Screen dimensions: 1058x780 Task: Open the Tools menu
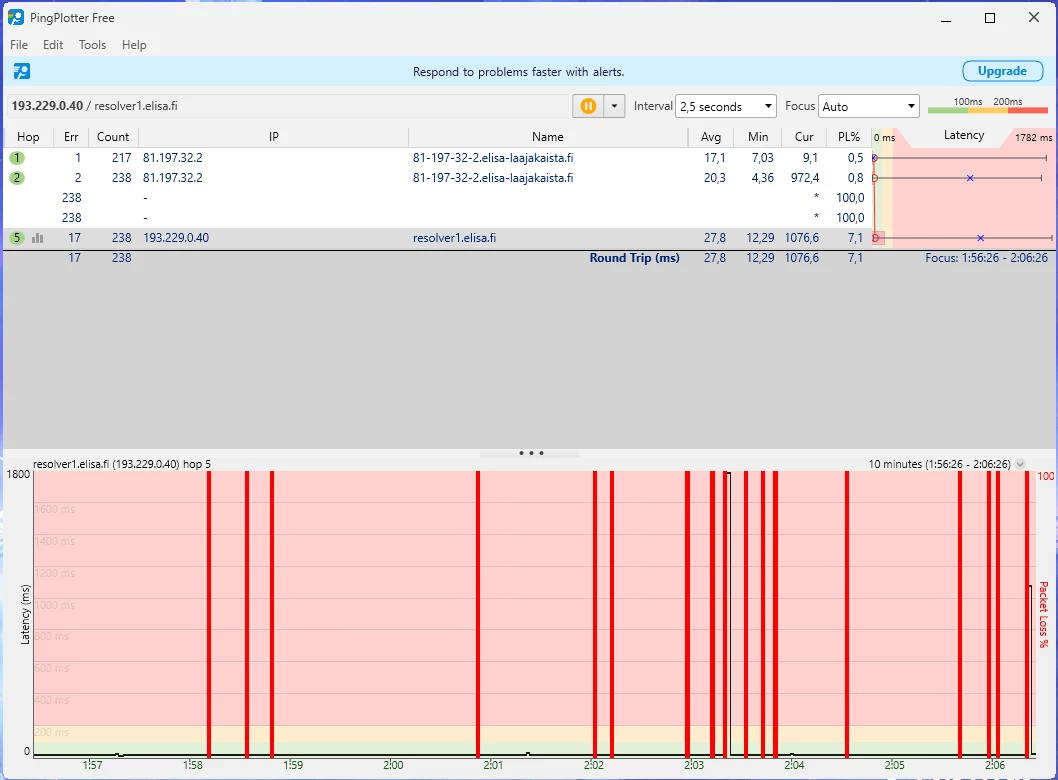92,45
